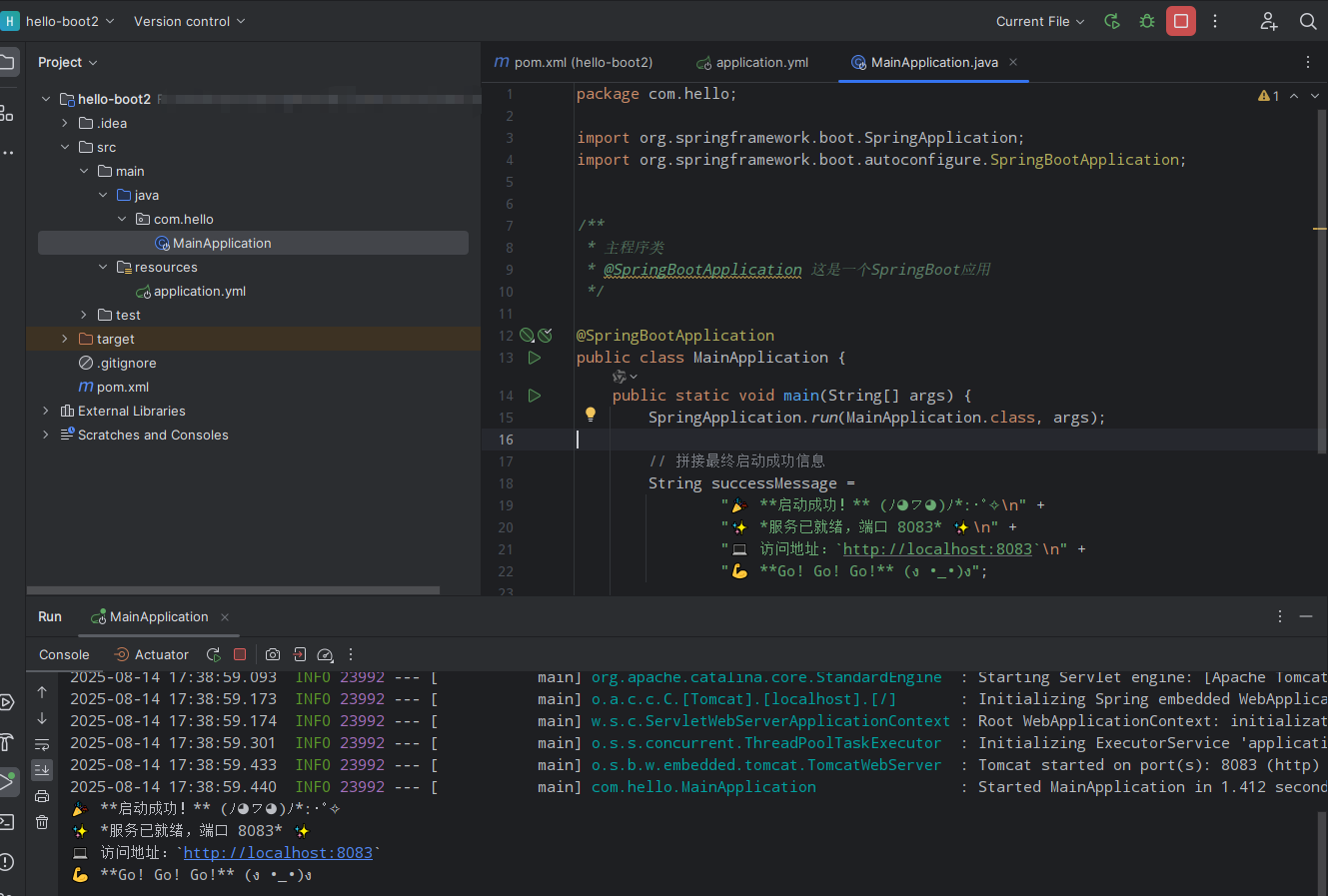This screenshot has width=1328, height=896.
Task: Print the console output
Action: [x=42, y=796]
